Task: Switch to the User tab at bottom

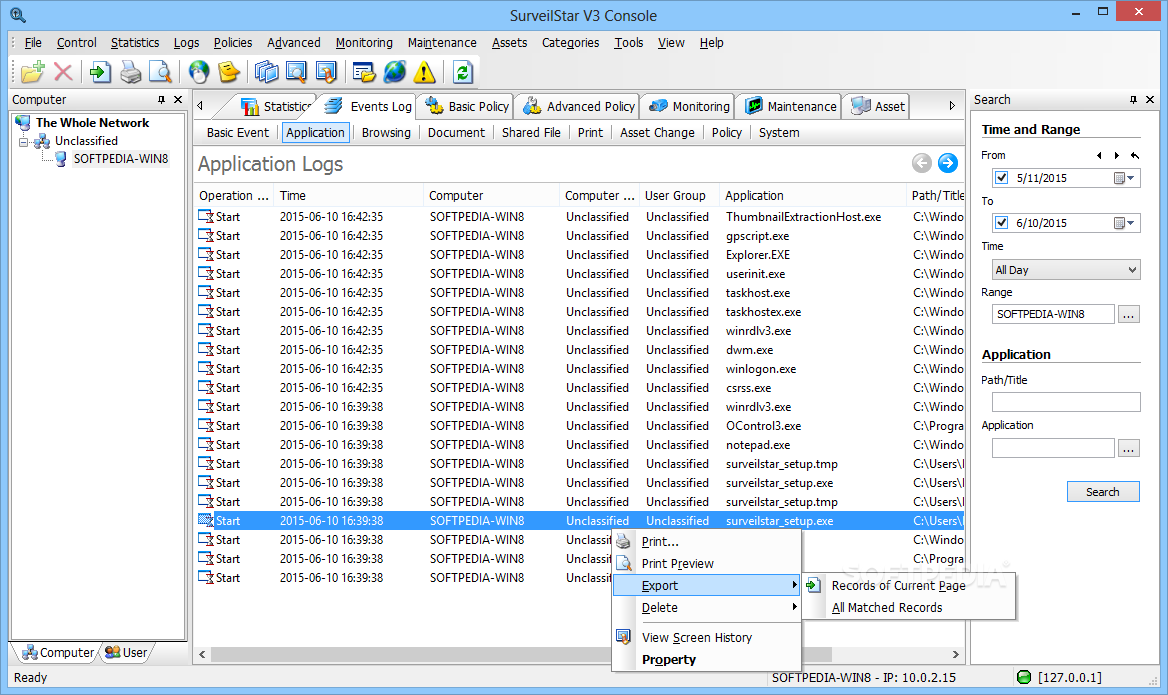Action: (127, 653)
